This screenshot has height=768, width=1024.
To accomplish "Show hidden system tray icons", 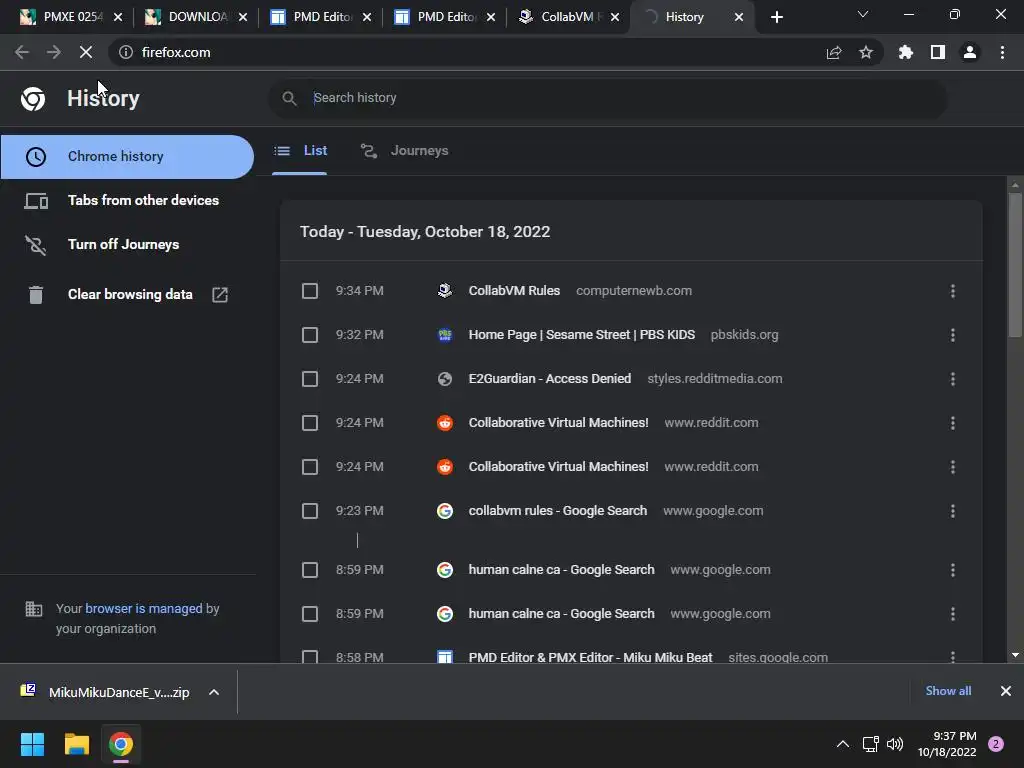I will 843,744.
